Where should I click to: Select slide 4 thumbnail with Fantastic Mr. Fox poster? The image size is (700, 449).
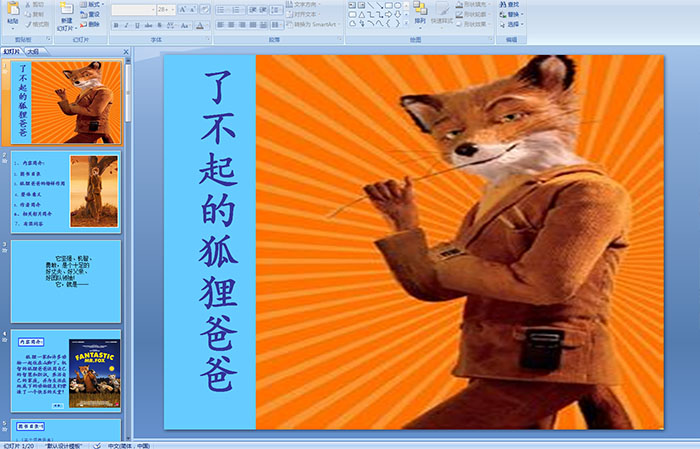66,370
